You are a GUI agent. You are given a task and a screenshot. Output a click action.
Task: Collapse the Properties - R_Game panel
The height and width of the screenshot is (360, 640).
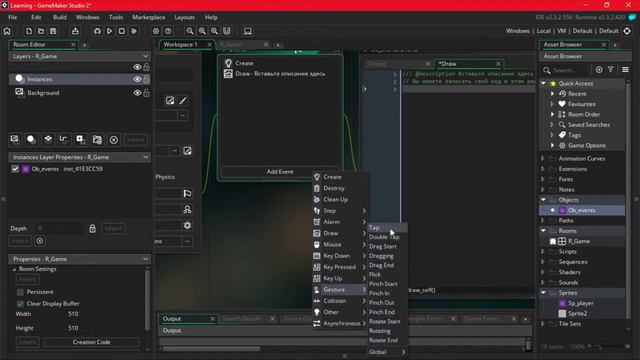click(x=145, y=259)
